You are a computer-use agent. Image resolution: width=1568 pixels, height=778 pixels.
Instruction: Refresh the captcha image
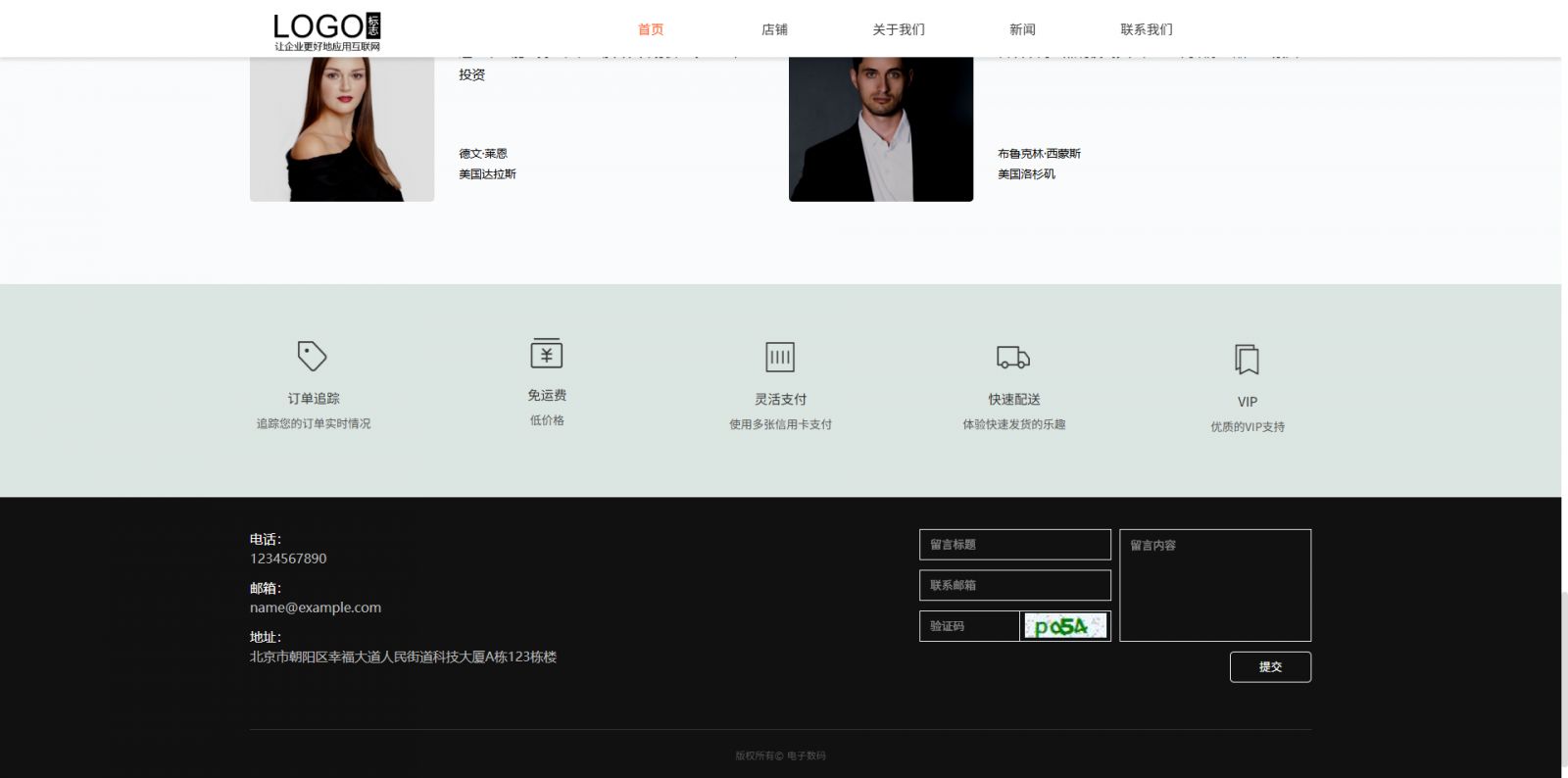click(x=1065, y=626)
